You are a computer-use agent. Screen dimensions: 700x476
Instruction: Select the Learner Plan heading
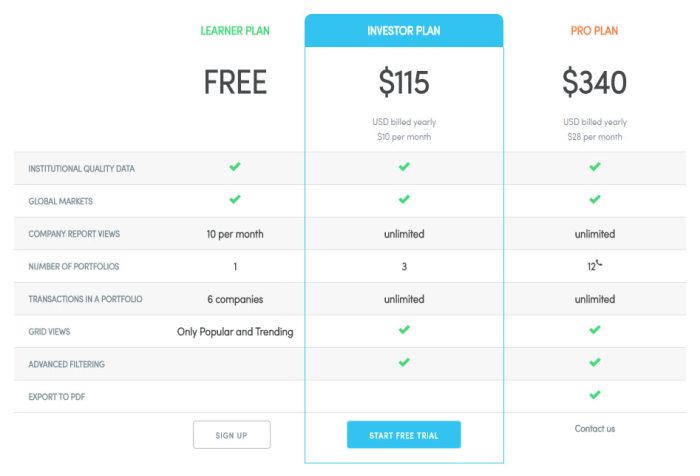pos(235,31)
